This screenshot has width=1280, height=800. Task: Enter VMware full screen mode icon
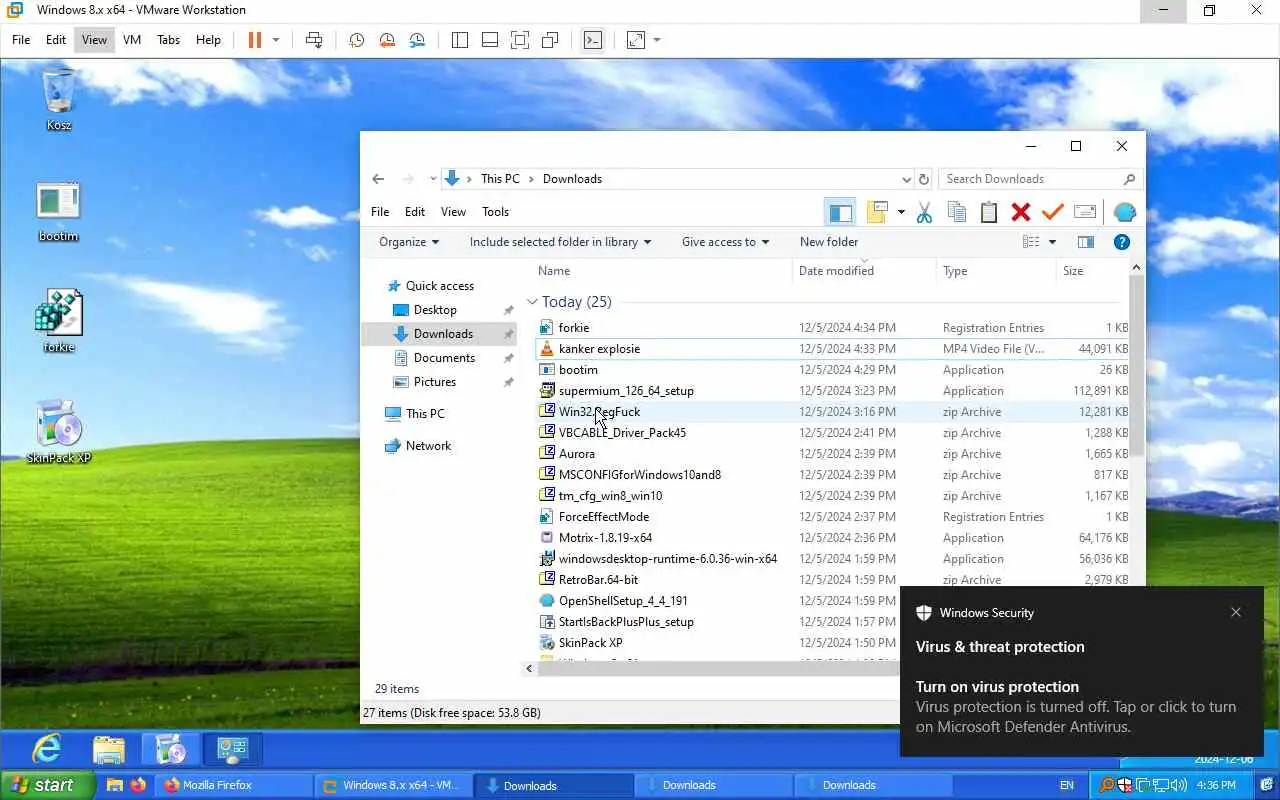click(x=520, y=40)
